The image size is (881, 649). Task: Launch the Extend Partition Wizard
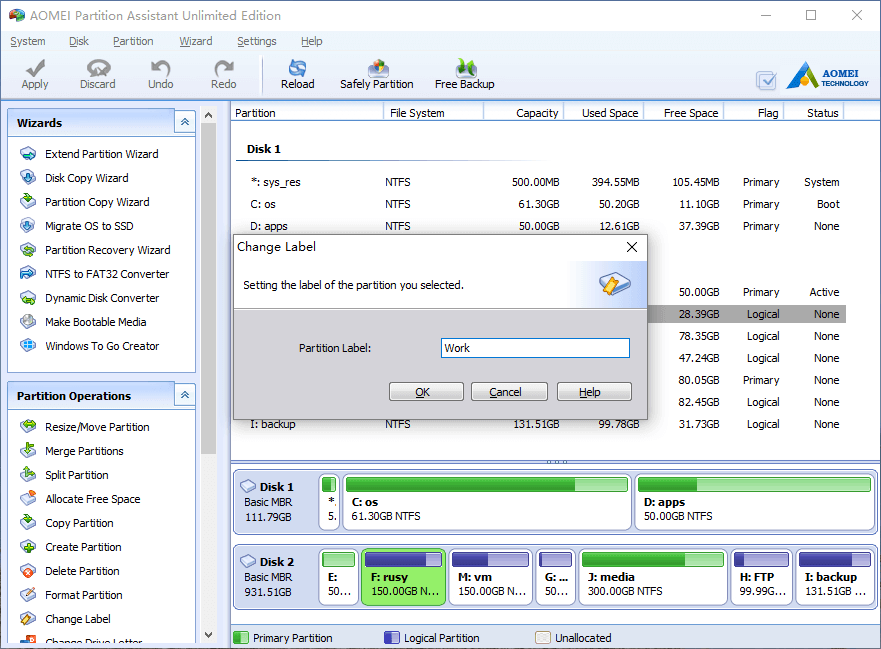tap(90, 154)
